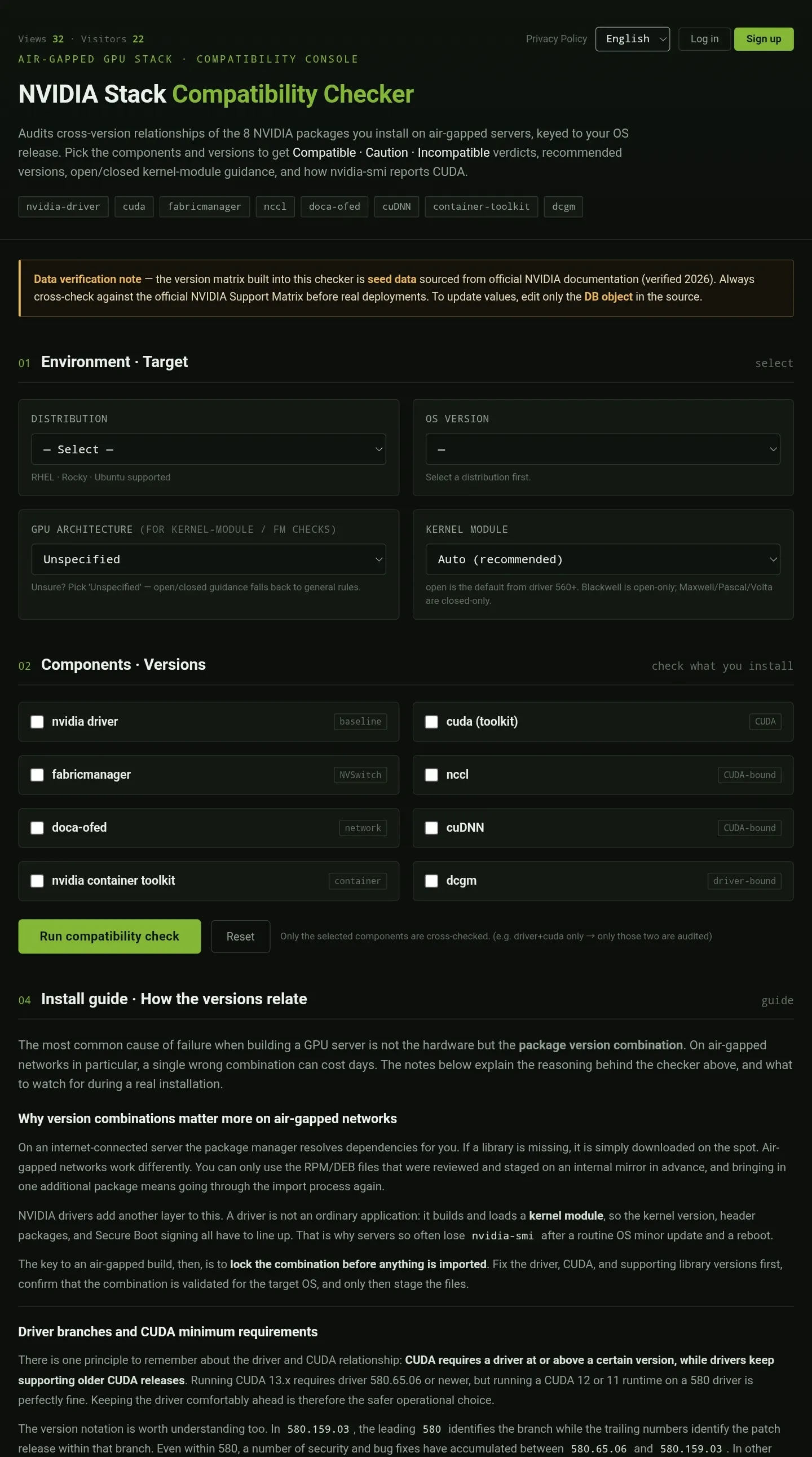Screen dimensions: 812x1457
Task: Click the 'DB object' highlighted text
Action: [x=608, y=297]
